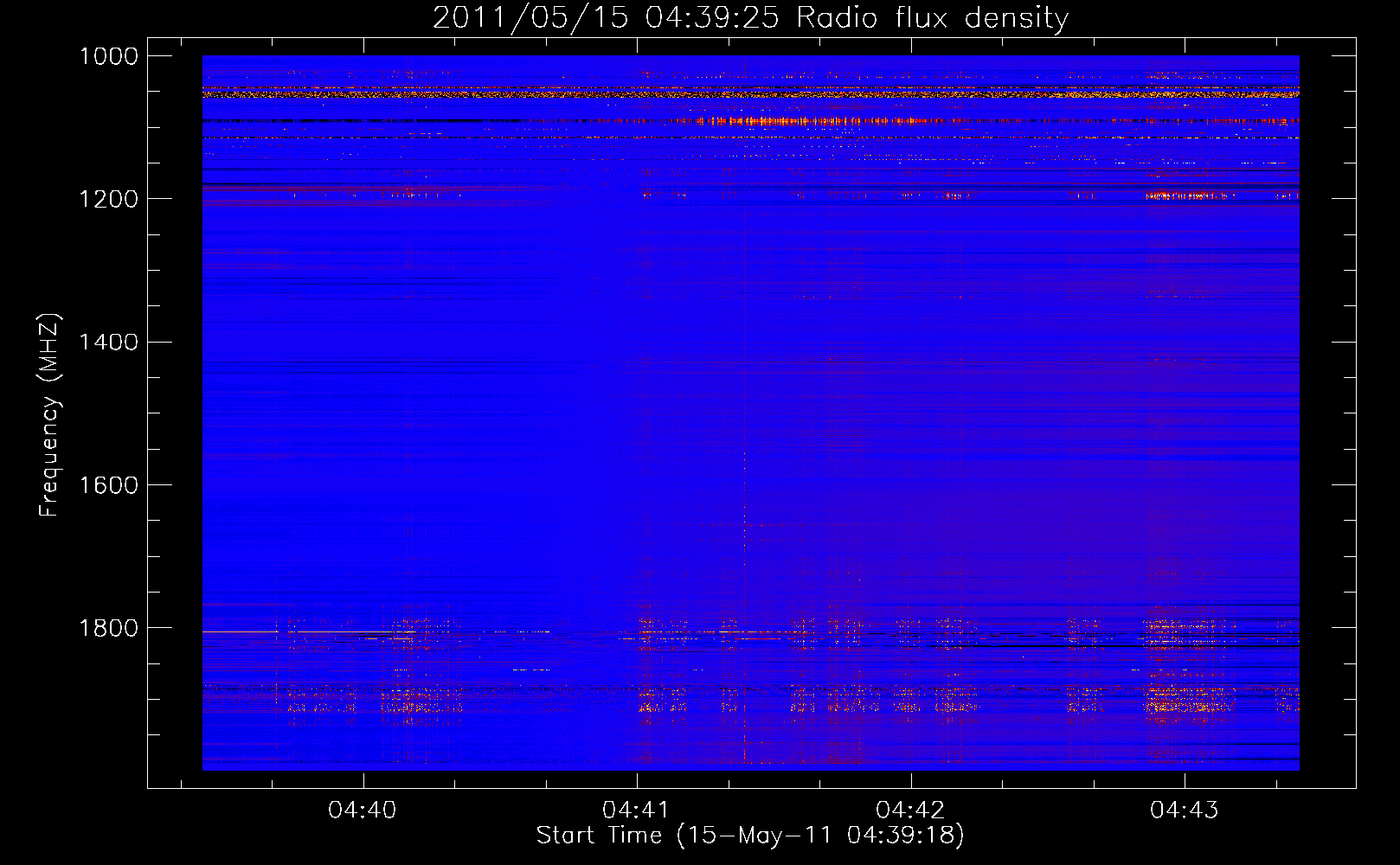Click the 04:42 time tick label
The height and width of the screenshot is (865, 1400).
click(910, 811)
